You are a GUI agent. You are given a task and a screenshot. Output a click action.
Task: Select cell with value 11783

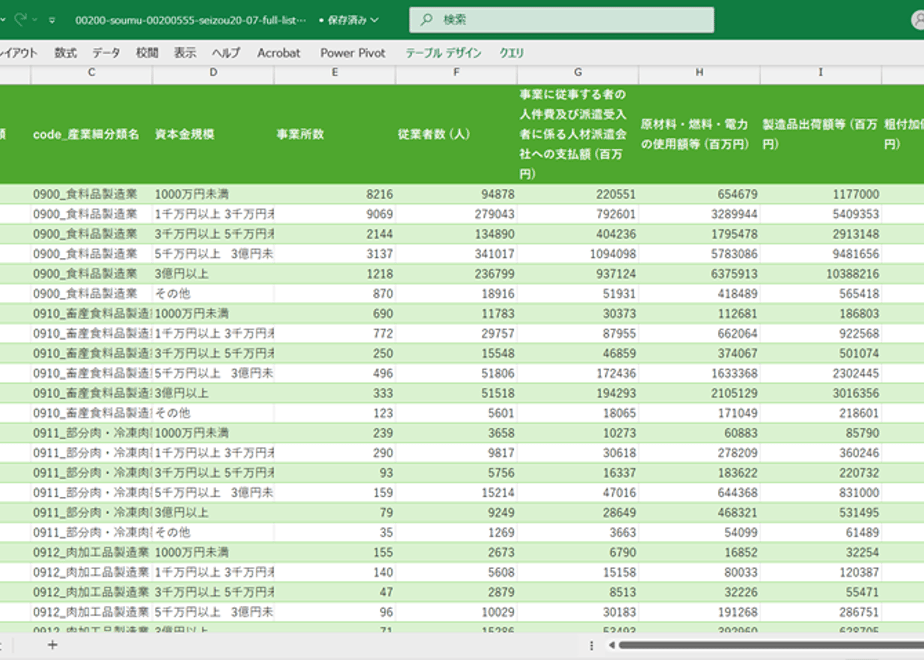click(x=456, y=314)
